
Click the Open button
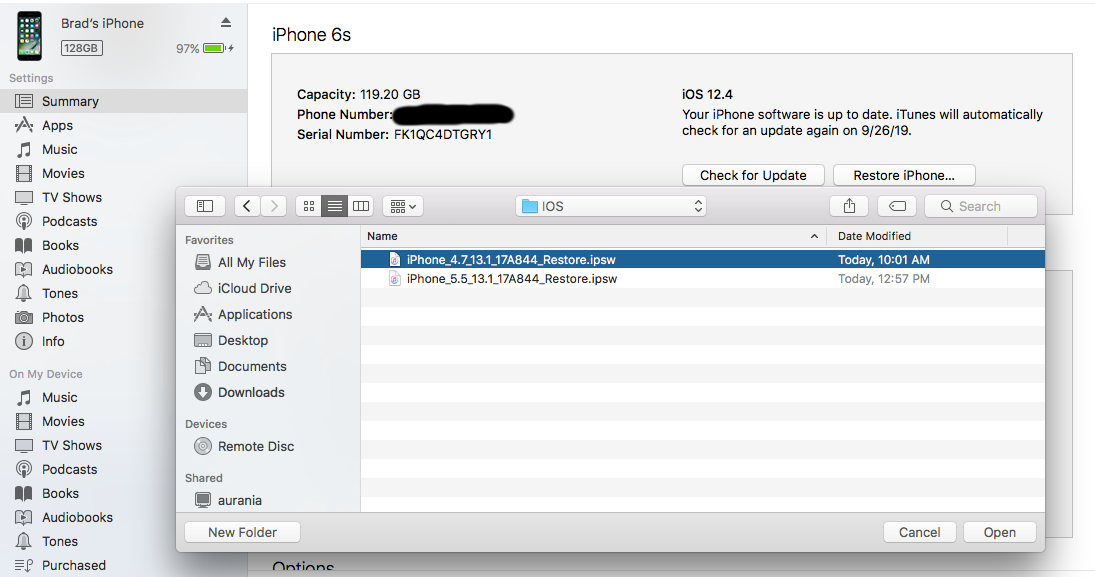tap(999, 532)
